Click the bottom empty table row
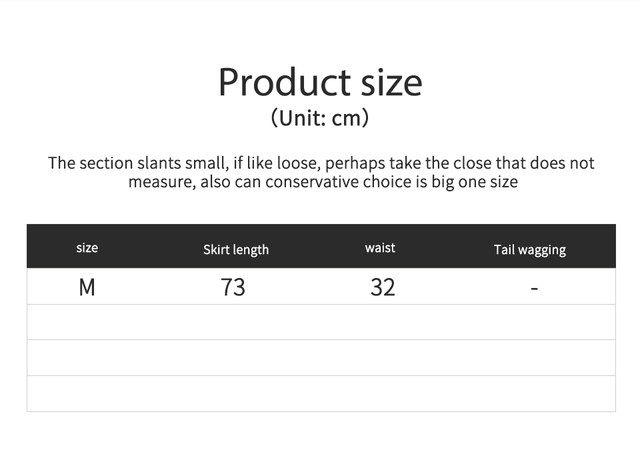The image size is (640, 476). 320,393
